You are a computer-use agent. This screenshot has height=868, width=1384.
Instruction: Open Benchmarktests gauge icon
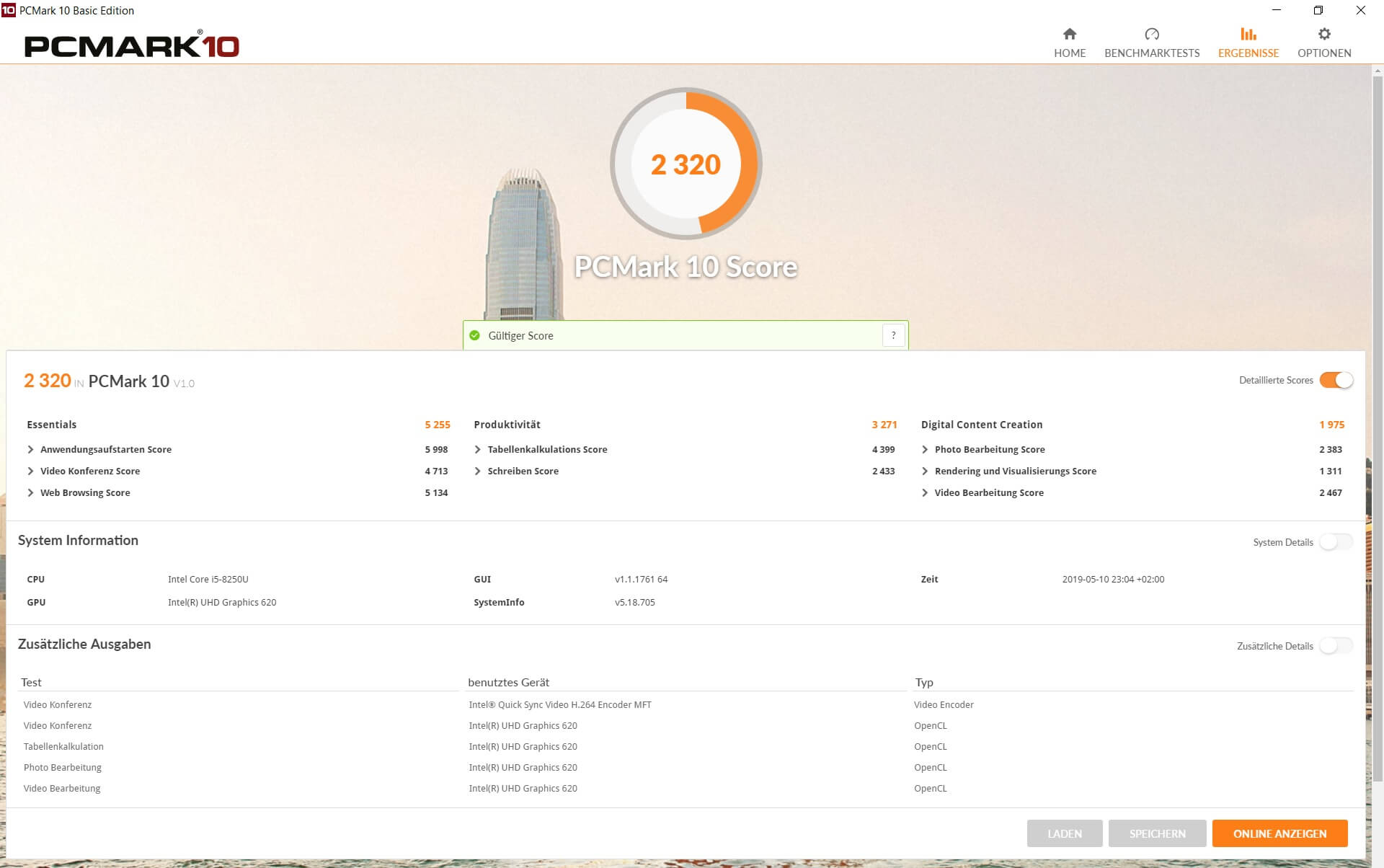click(1151, 34)
